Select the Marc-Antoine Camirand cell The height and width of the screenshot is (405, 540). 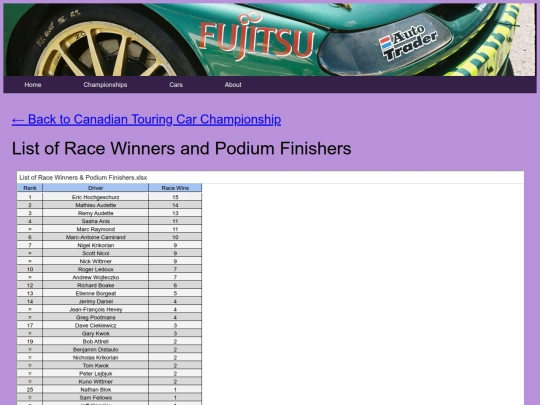pyautogui.click(x=95, y=237)
